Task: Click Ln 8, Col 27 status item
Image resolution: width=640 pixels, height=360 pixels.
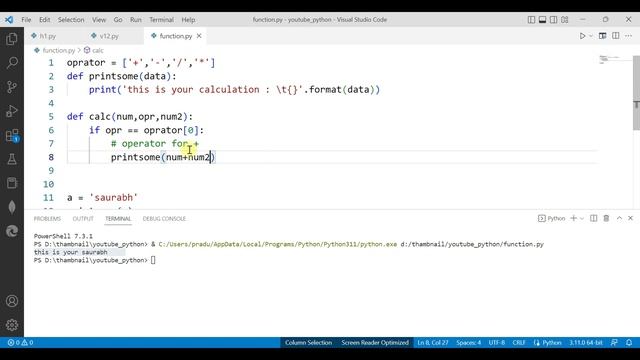Action: click(x=433, y=342)
